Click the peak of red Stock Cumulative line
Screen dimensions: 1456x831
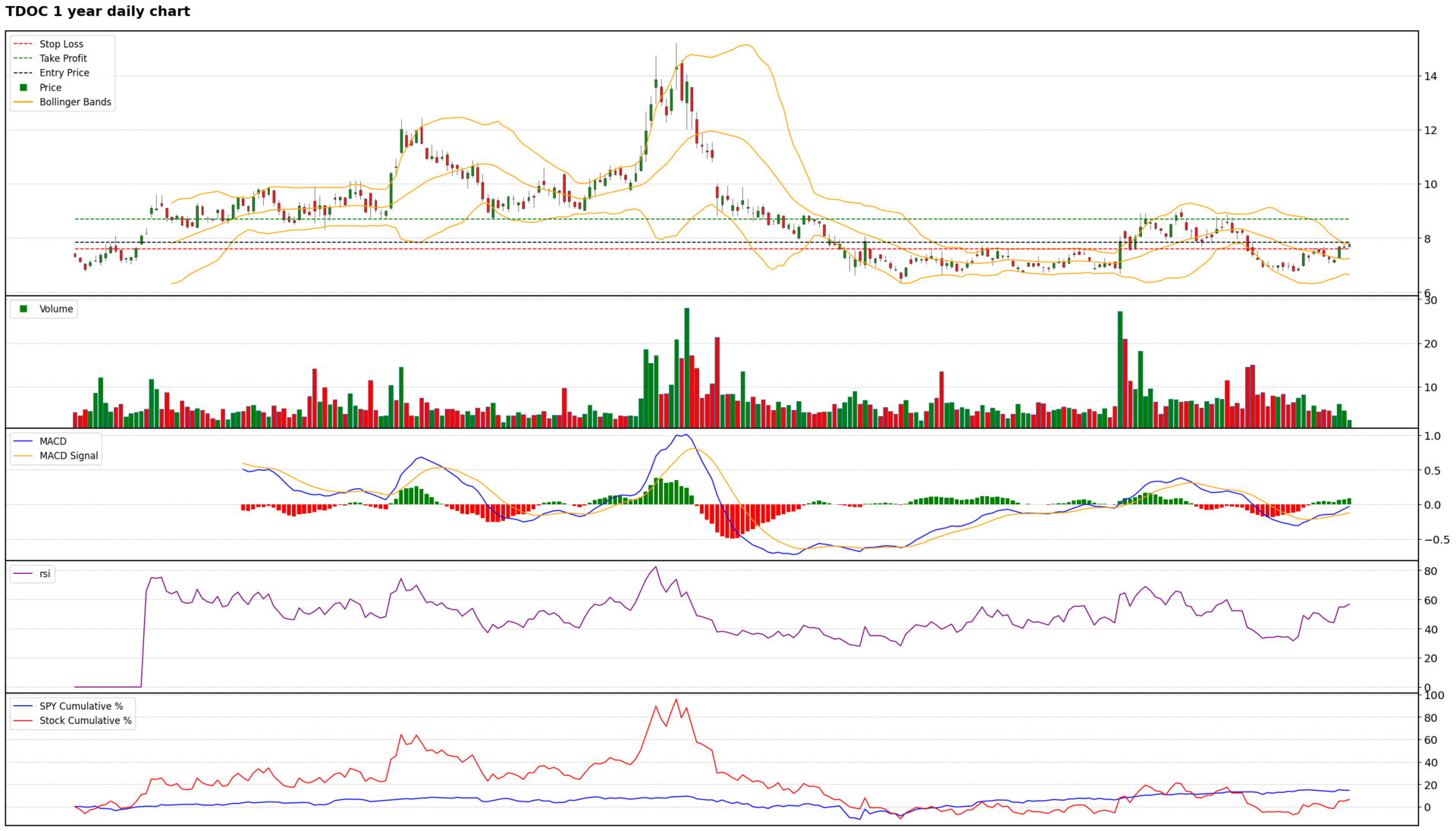coord(676,700)
